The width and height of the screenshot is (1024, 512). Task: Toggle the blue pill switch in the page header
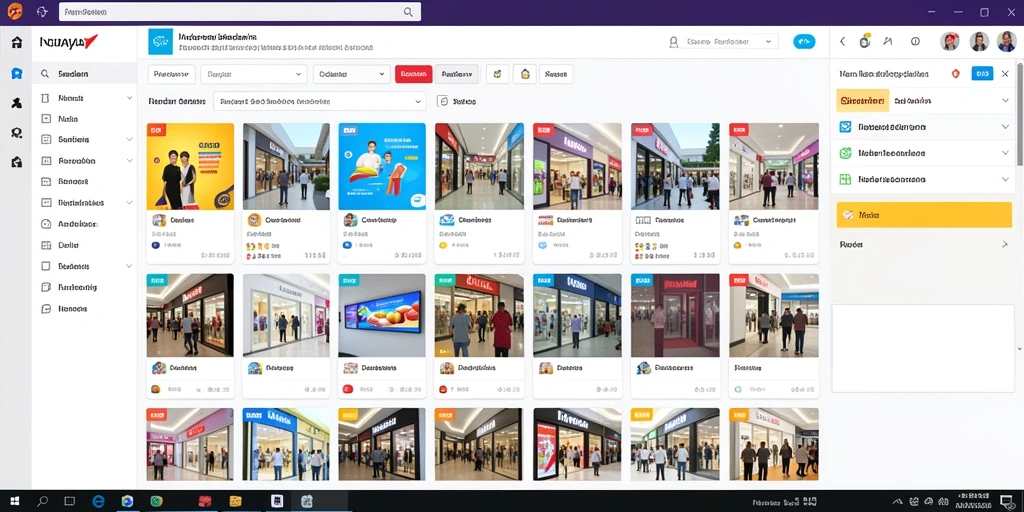[804, 41]
